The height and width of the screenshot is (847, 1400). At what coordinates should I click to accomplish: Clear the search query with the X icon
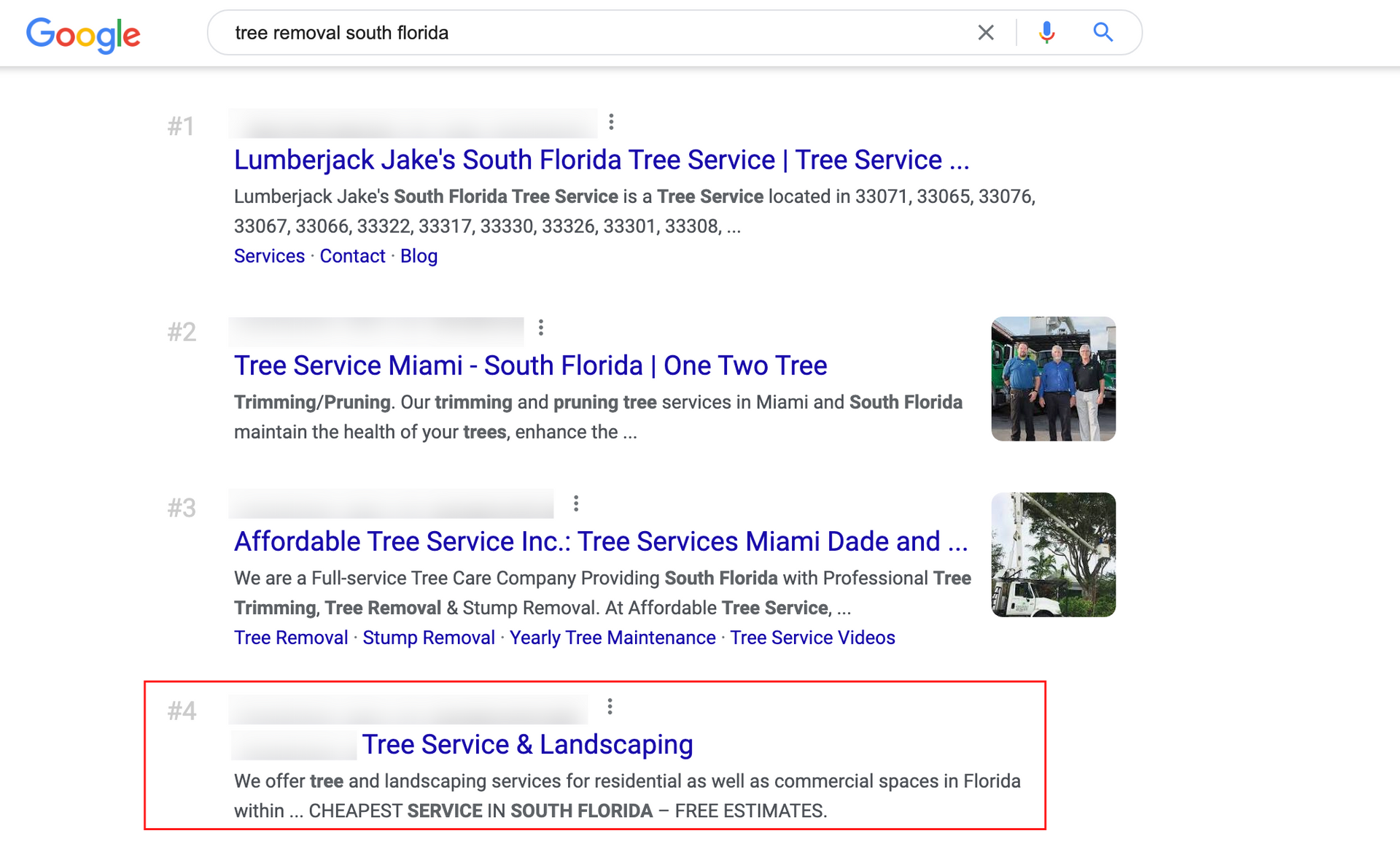(986, 32)
